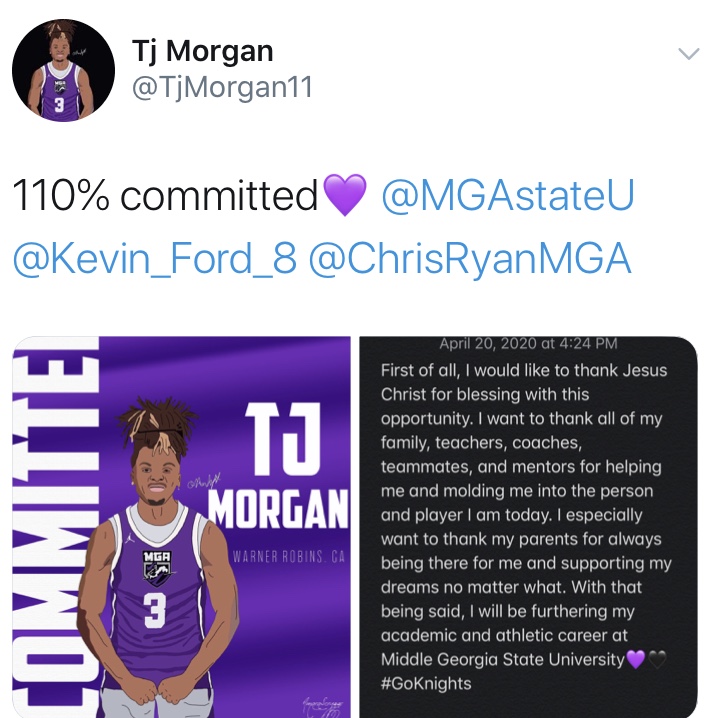Open the @Kevin_Ford_8 mention
Screen dimensions: 710x718
pos(155,258)
